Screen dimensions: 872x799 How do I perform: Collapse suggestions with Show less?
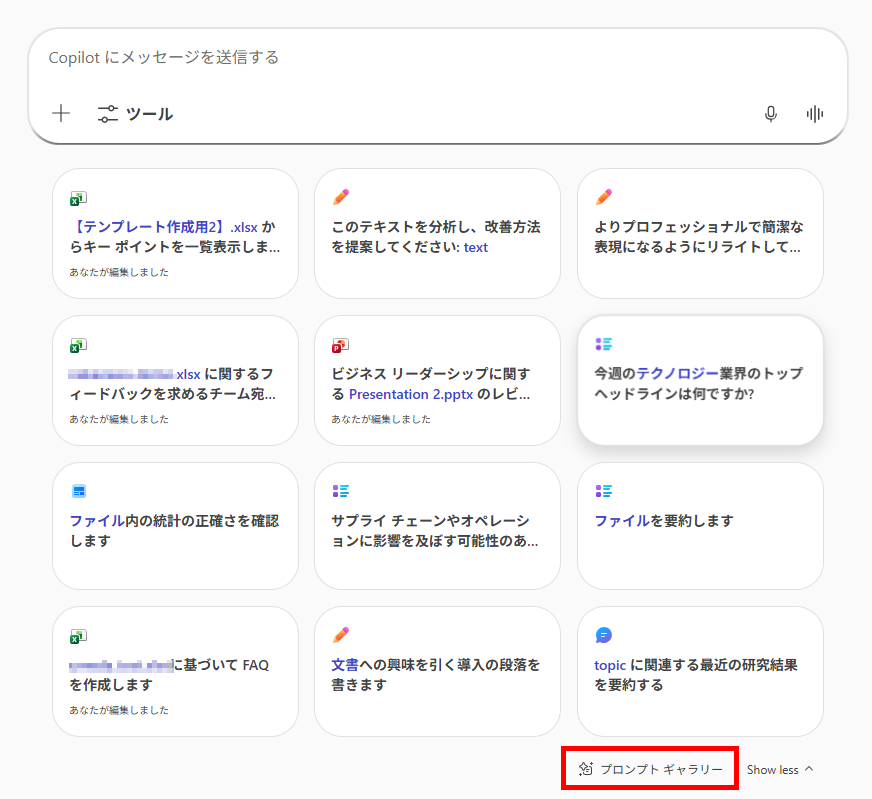click(772, 770)
